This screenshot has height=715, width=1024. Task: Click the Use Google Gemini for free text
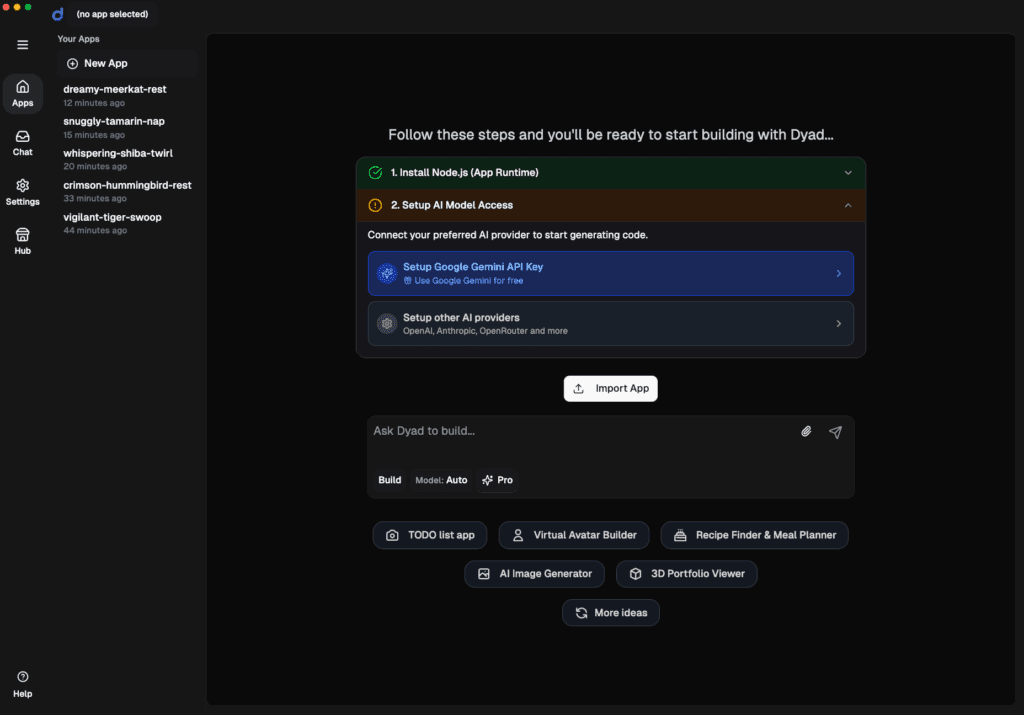click(469, 281)
